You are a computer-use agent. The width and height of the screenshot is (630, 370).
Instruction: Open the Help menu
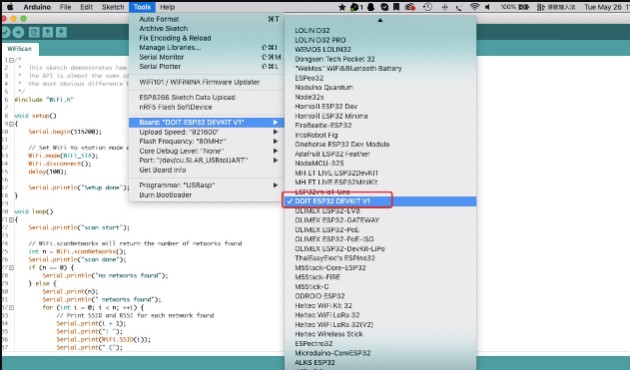click(167, 7)
